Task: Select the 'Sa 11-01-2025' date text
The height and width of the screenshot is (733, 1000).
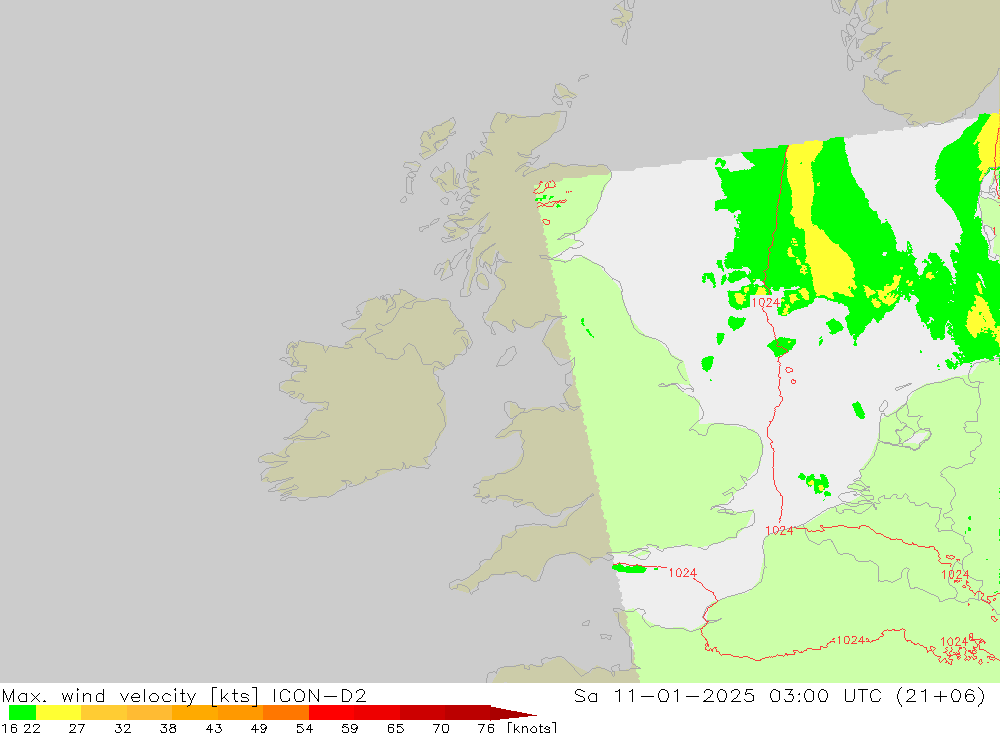Action: pyautogui.click(x=665, y=695)
